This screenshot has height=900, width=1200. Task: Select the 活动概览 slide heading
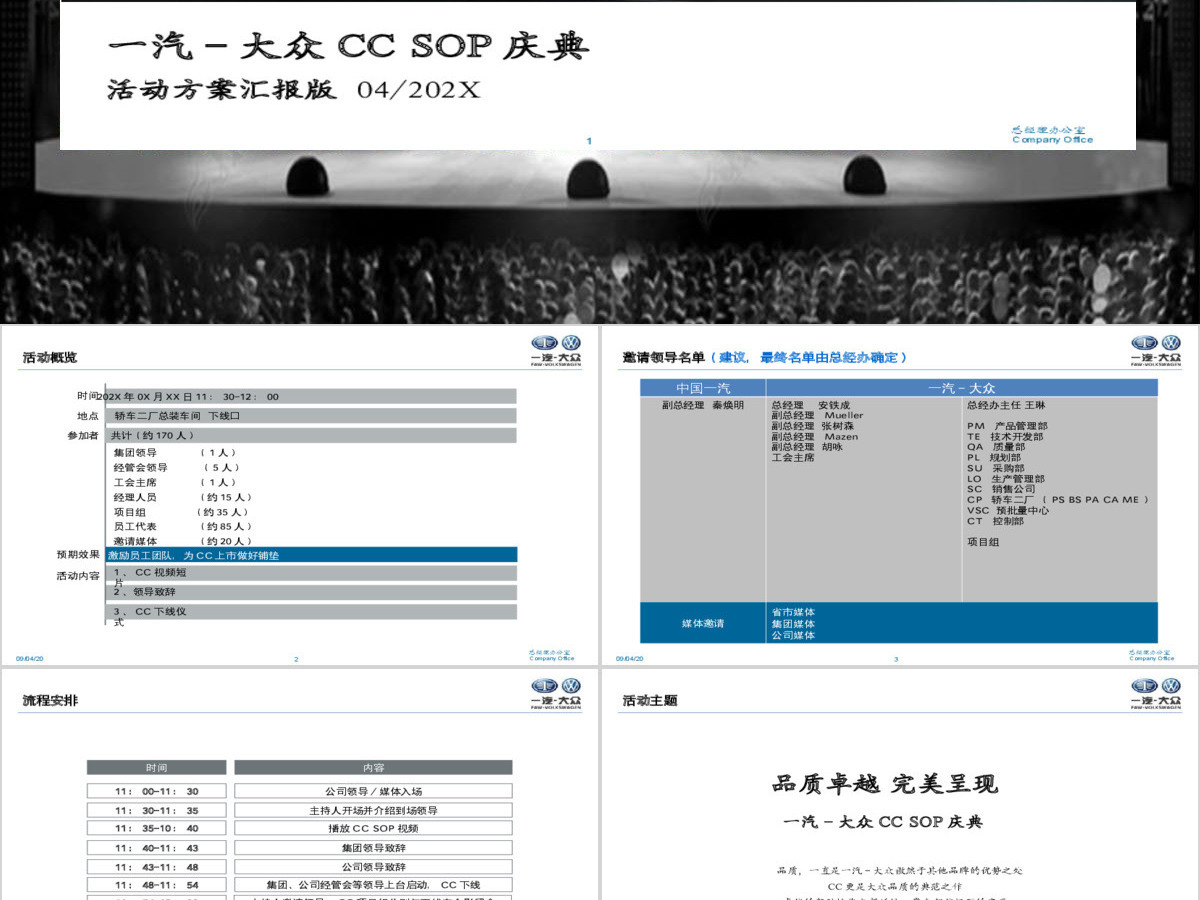49,358
